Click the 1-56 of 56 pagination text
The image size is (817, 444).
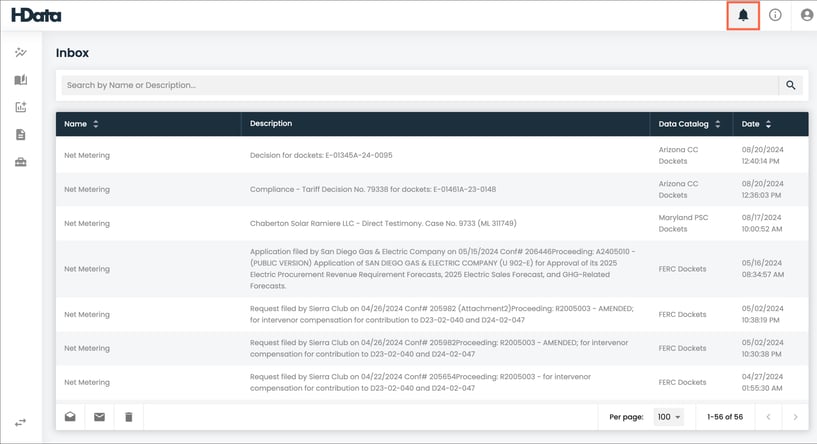[725, 417]
